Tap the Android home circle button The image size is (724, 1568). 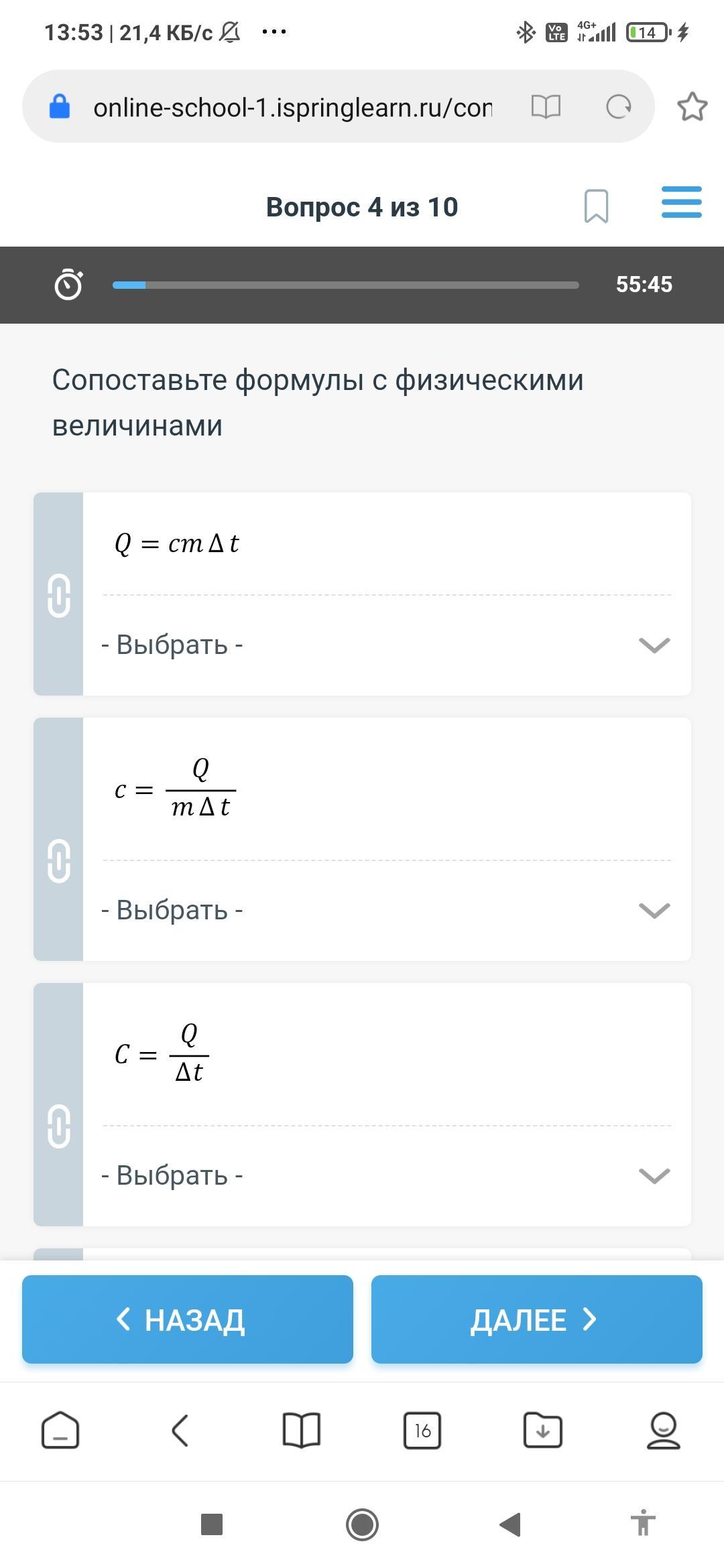click(x=362, y=1524)
